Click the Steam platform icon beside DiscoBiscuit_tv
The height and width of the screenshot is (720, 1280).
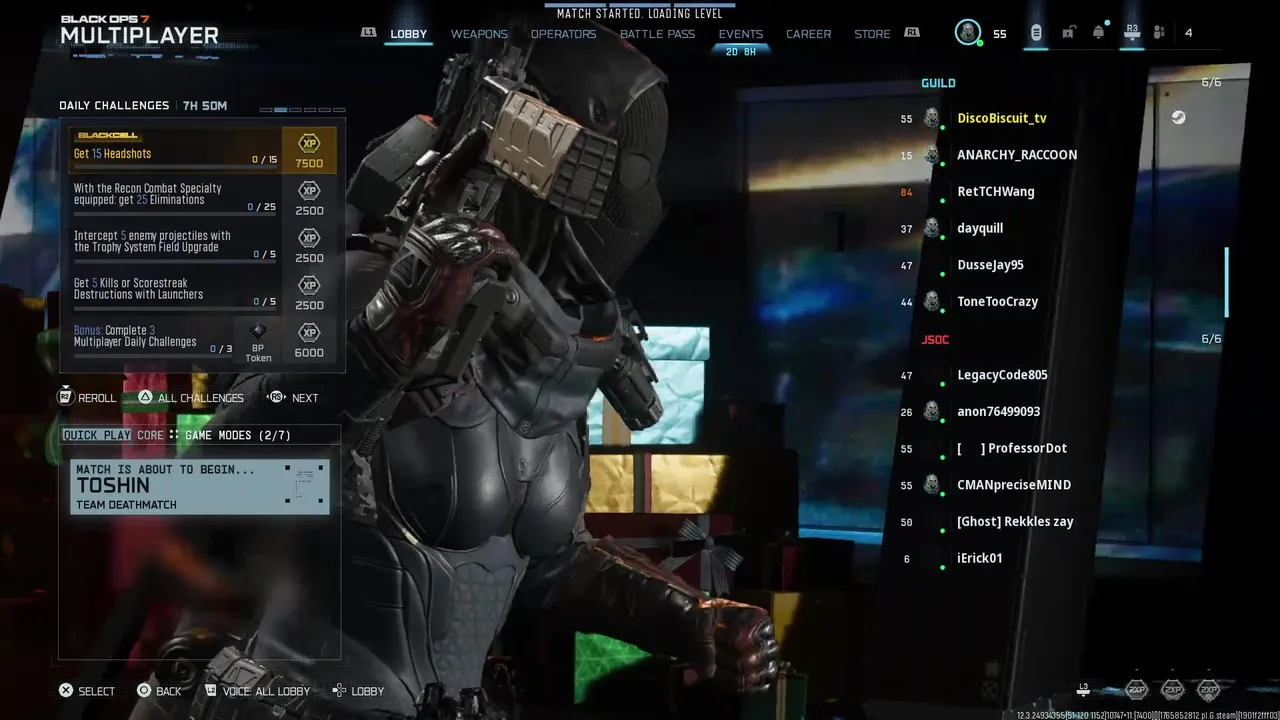tap(1180, 118)
